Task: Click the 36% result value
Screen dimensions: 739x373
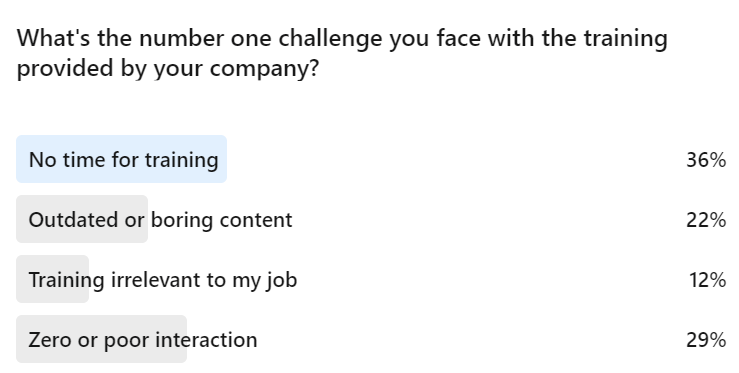Action: pyautogui.click(x=706, y=160)
